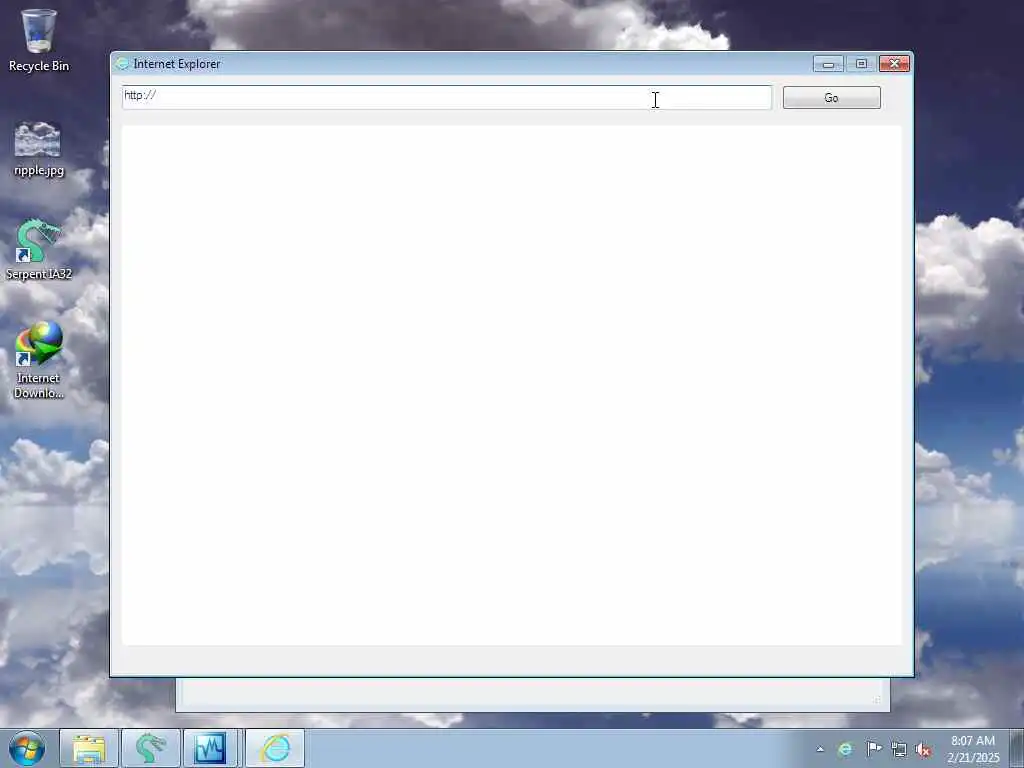Image resolution: width=1024 pixels, height=768 pixels.
Task: Maximize the Internet Explorer window
Action: point(861,64)
